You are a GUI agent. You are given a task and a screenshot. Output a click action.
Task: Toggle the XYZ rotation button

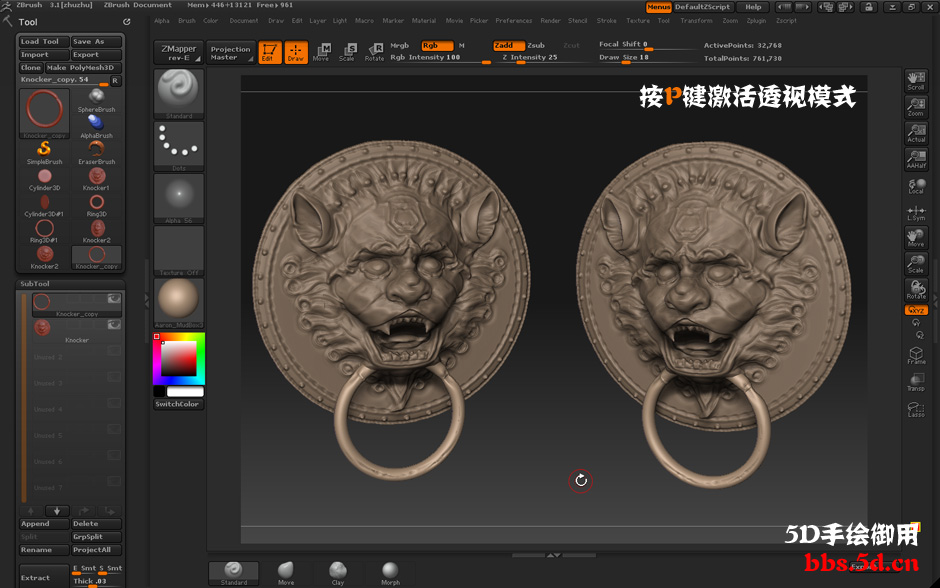click(x=915, y=310)
